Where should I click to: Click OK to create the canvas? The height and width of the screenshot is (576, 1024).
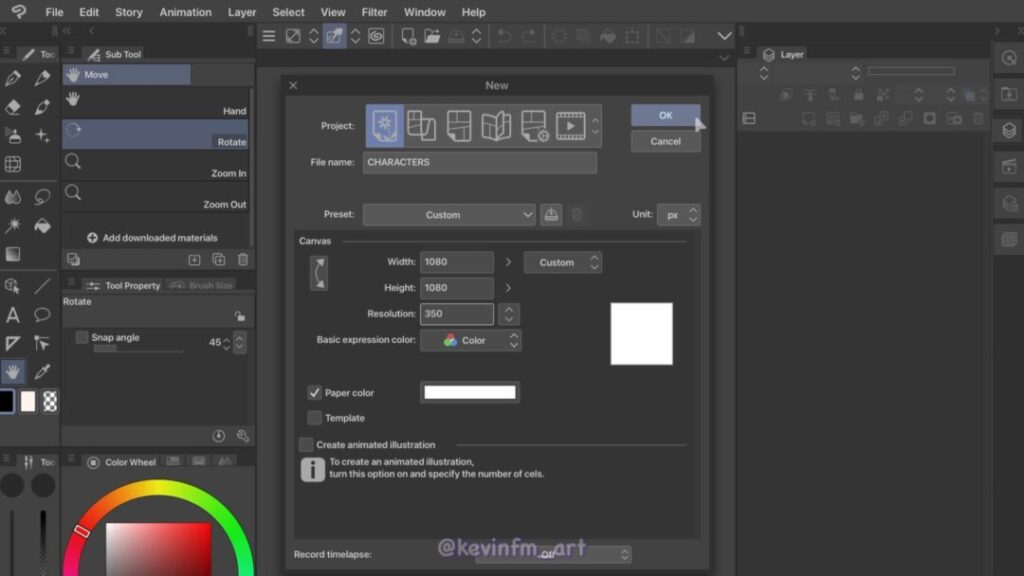tap(665, 115)
